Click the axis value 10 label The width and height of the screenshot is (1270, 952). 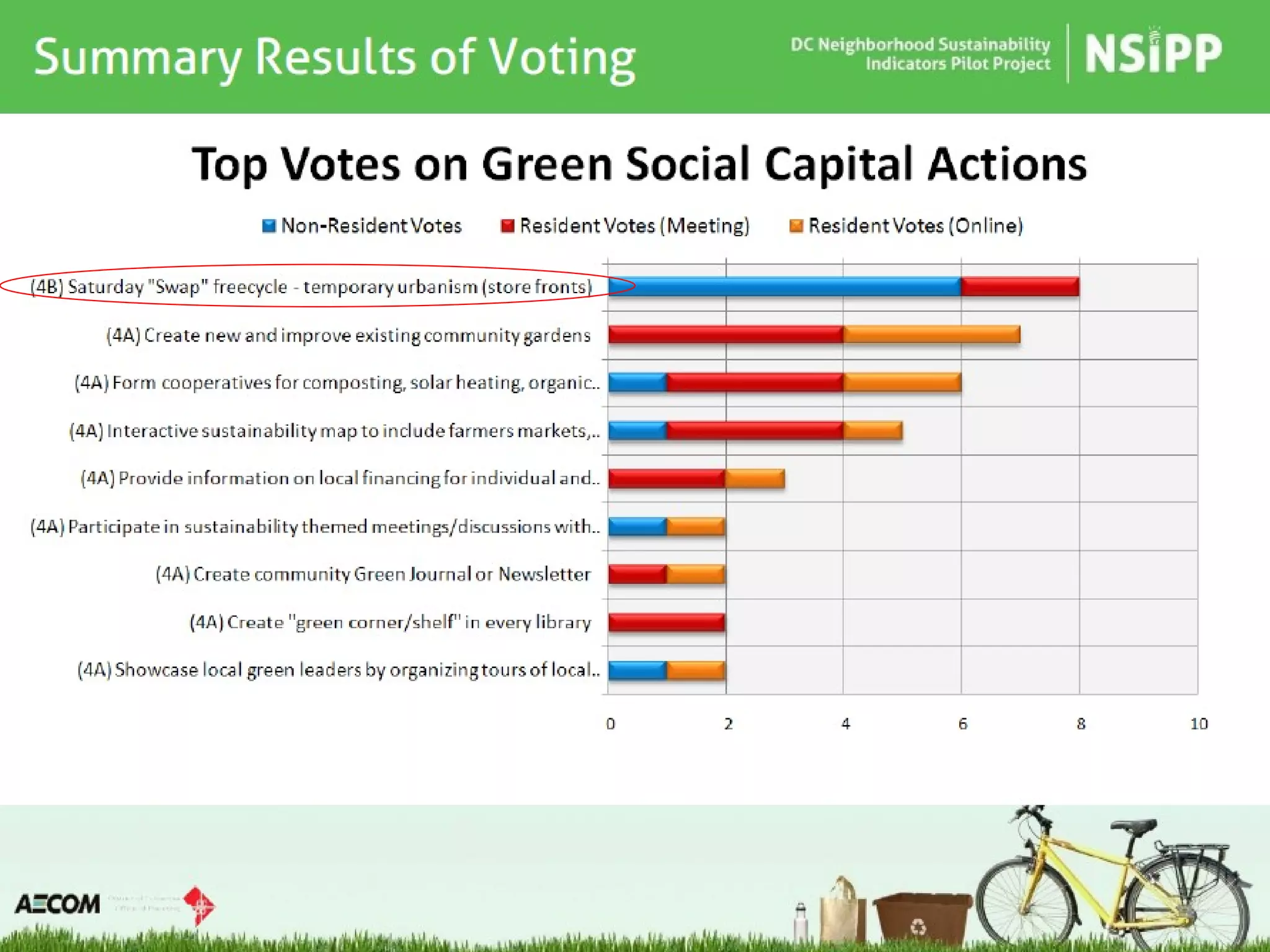[x=1199, y=724]
